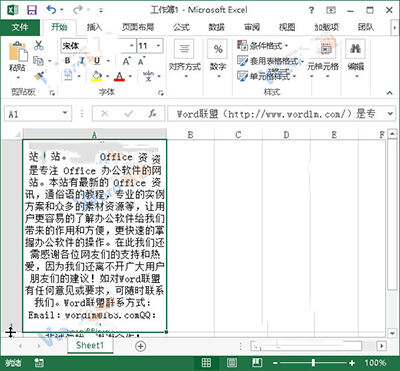Open the 插入 ribbon tab
Viewport: 400px width, 371px height.
(94, 27)
